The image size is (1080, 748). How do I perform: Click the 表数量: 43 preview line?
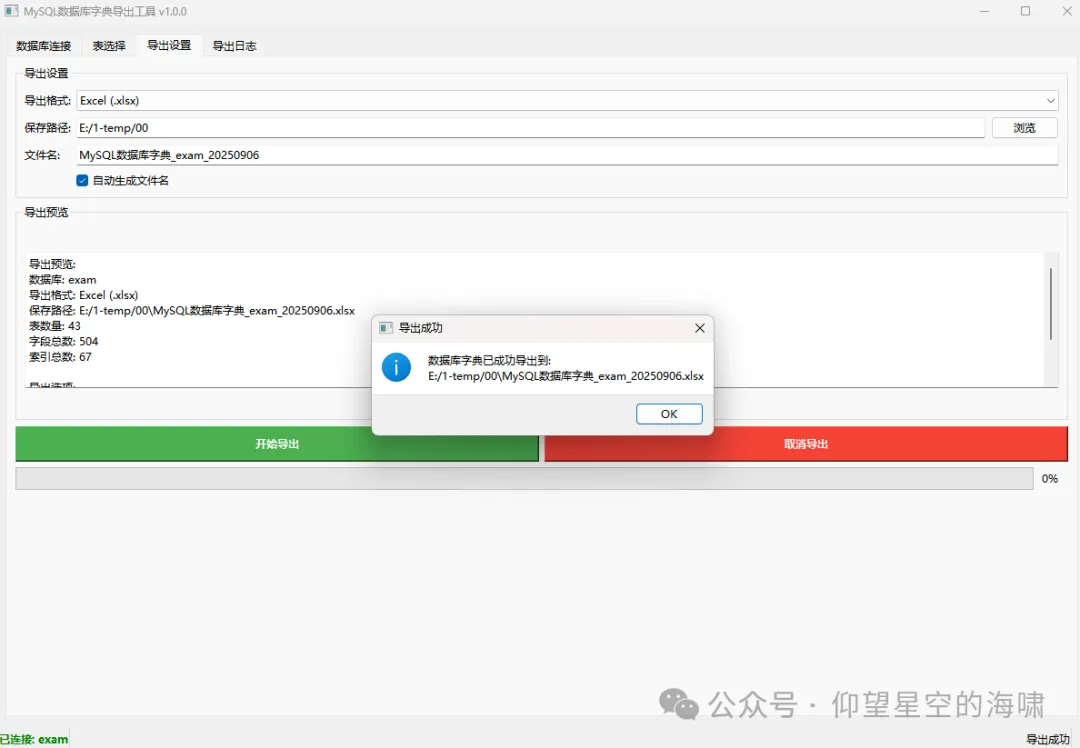[x=54, y=326]
